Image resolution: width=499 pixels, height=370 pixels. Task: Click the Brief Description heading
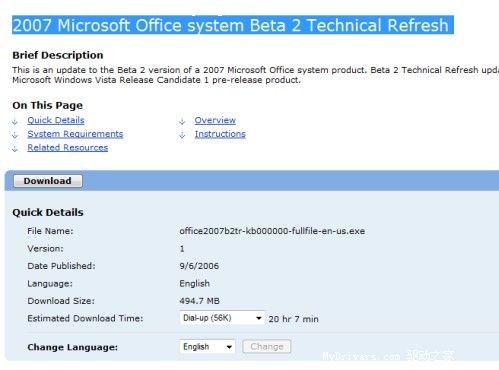pyautogui.click(x=58, y=55)
